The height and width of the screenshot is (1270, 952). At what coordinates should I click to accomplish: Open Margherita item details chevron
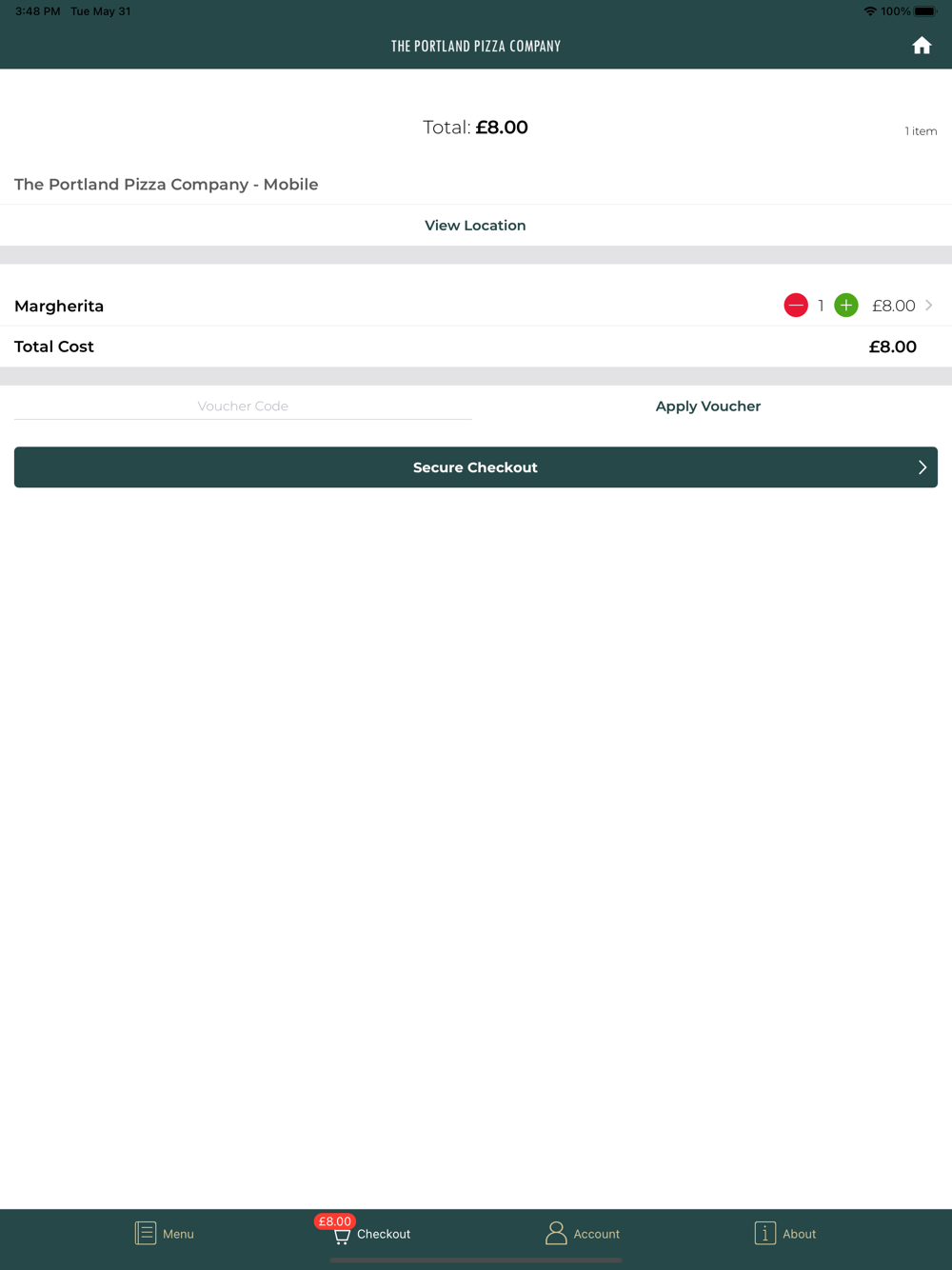point(929,306)
